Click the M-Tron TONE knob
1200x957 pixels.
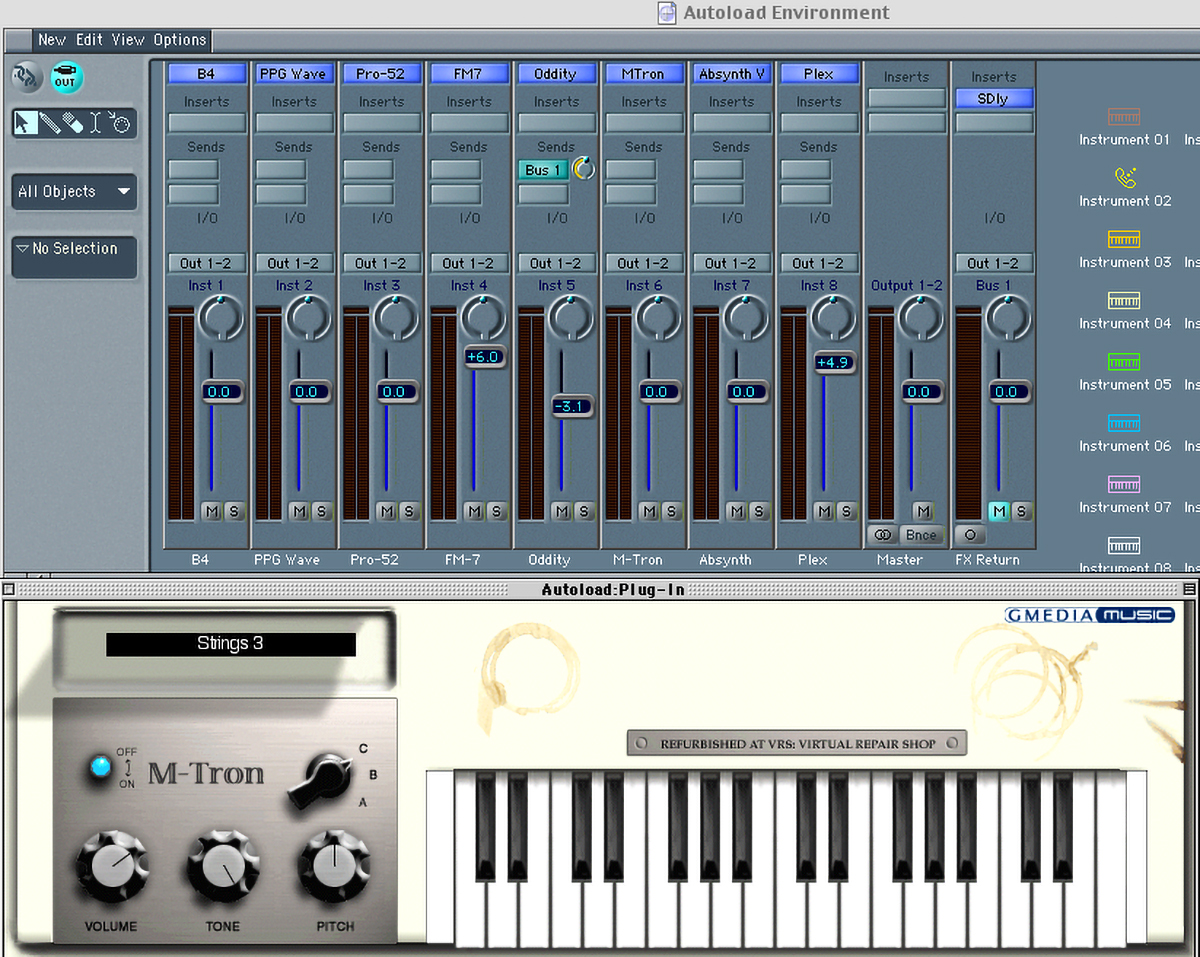click(223, 867)
